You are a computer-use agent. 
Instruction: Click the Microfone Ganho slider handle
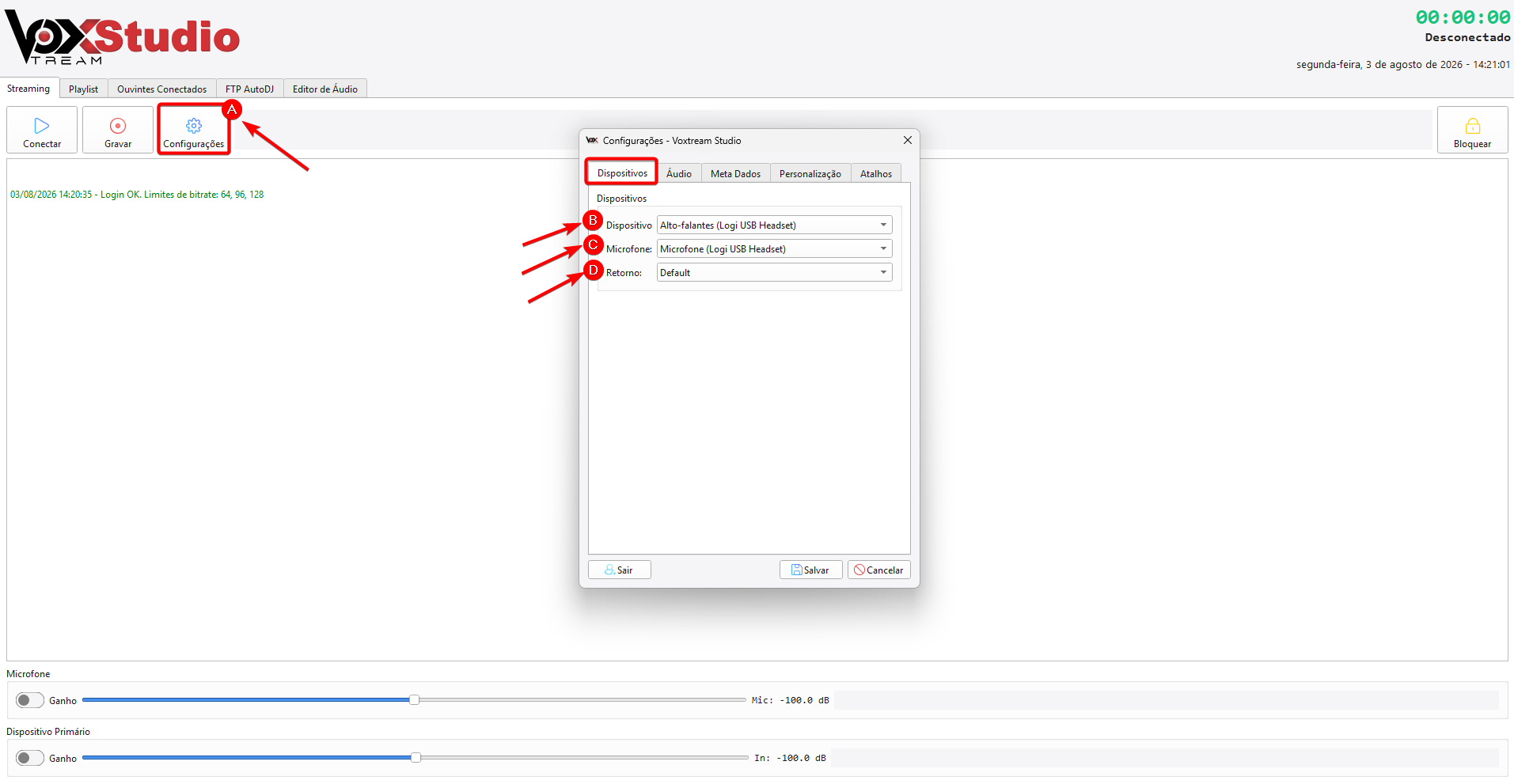414,700
